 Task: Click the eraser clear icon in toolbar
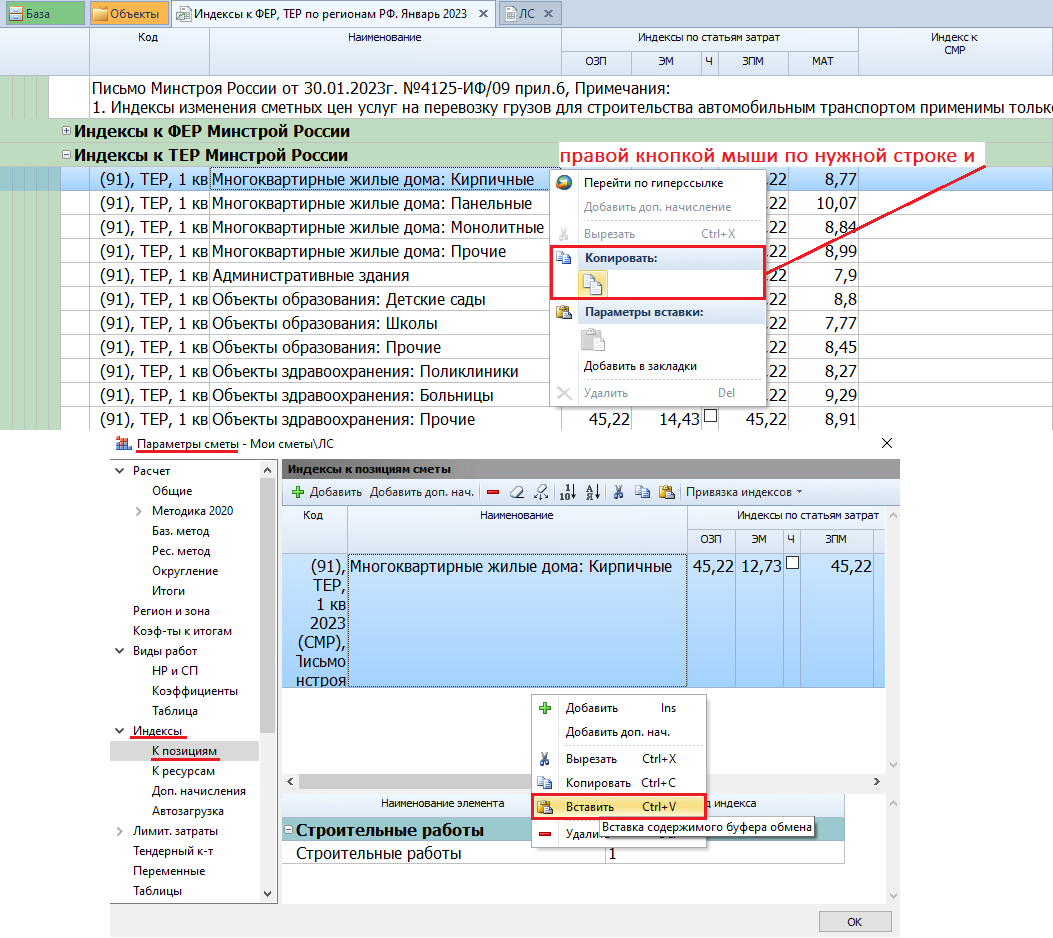(x=516, y=492)
